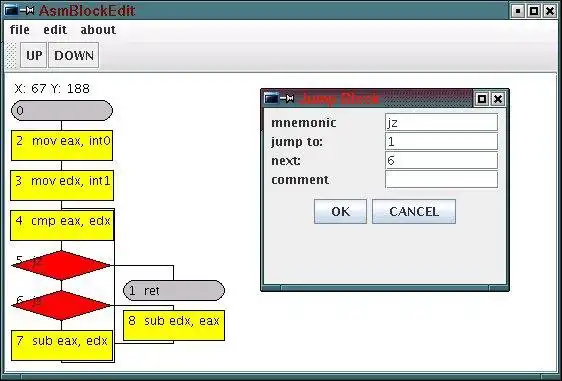Viewport: 562px width, 381px height.
Task: Click the next: label
Action: (x=286, y=161)
